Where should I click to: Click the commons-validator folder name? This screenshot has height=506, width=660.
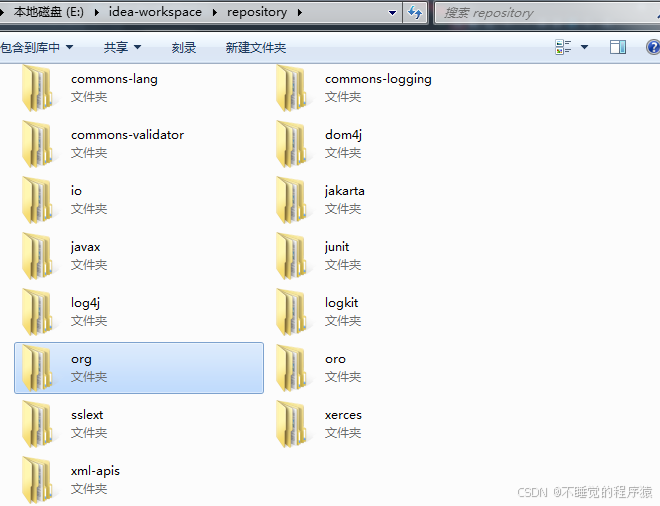coord(127,135)
